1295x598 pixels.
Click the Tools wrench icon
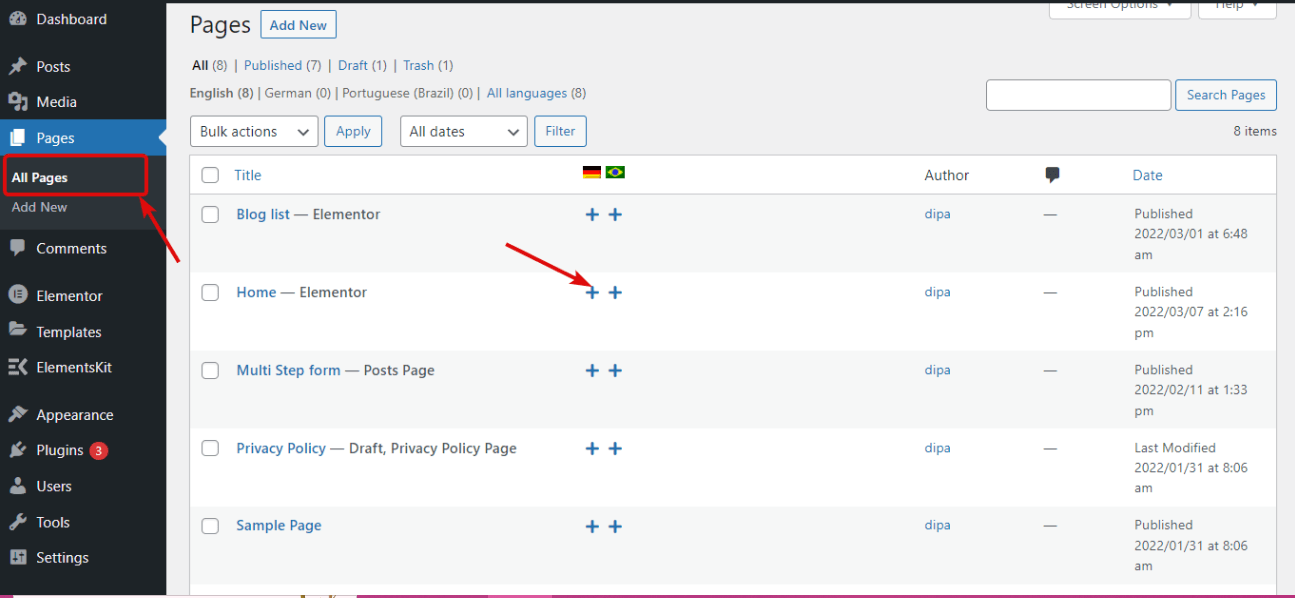tap(17, 522)
